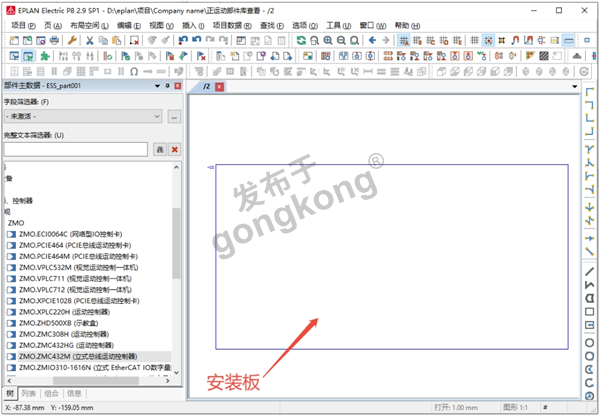600x416 pixels.
Task: Click the Zoom out magnifier icon
Action: [341, 40]
